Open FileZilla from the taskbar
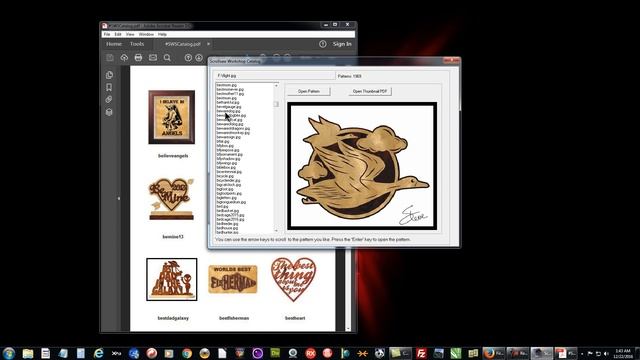Viewport: 640px width, 360px height. tap(421, 353)
